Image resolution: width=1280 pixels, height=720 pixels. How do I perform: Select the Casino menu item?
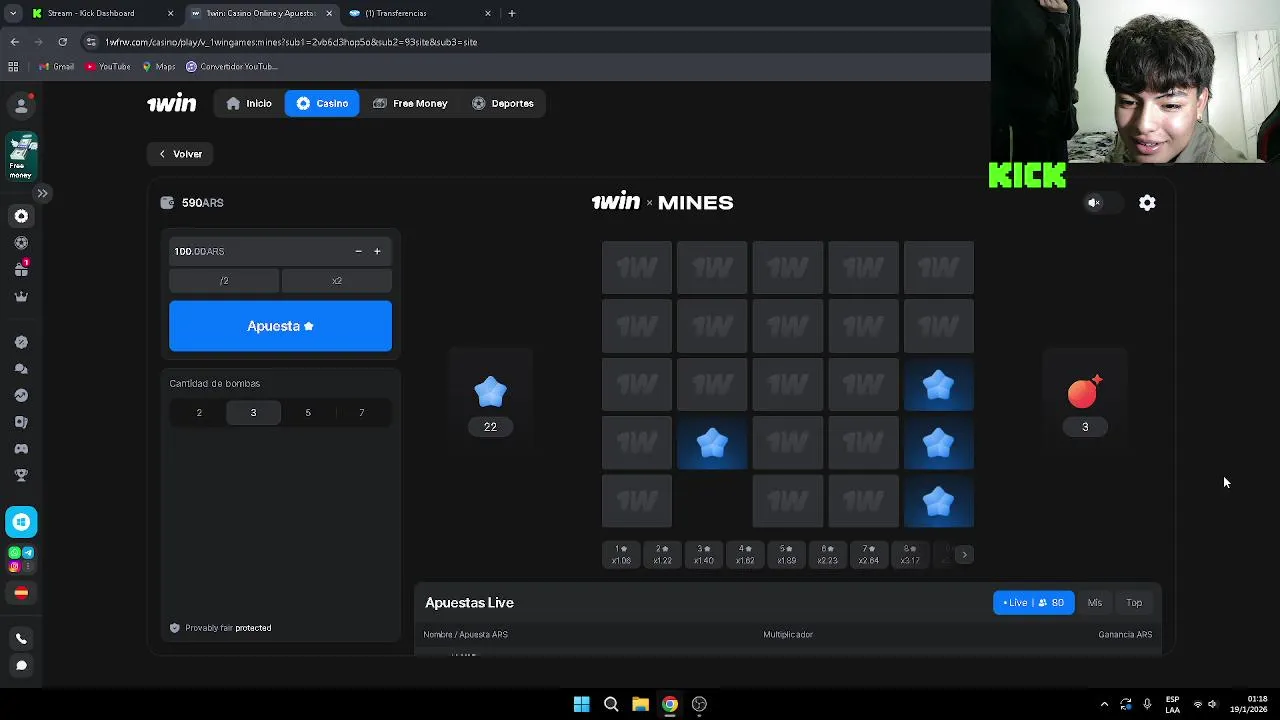(322, 103)
